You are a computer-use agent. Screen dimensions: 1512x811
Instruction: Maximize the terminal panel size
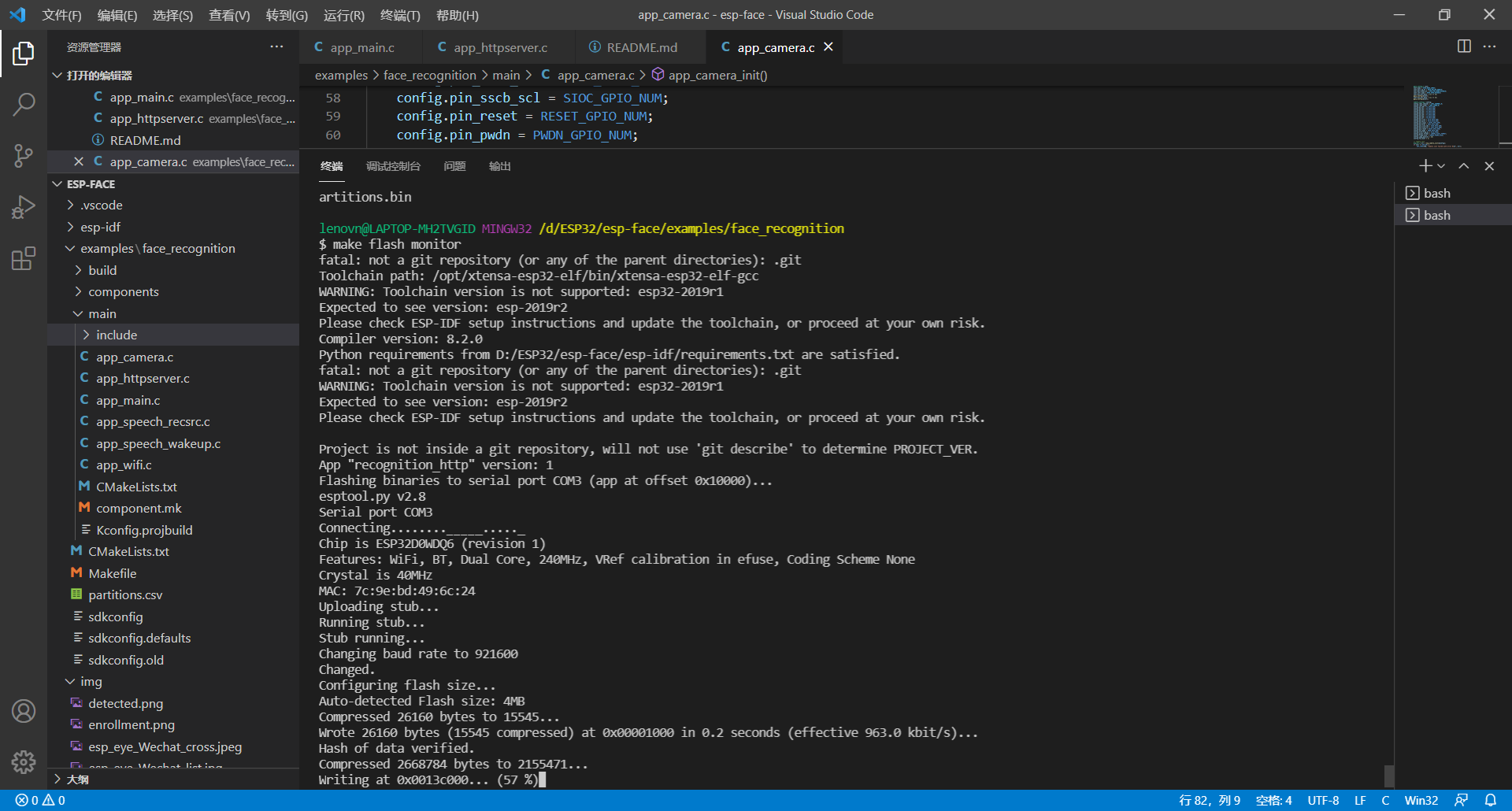(1464, 166)
